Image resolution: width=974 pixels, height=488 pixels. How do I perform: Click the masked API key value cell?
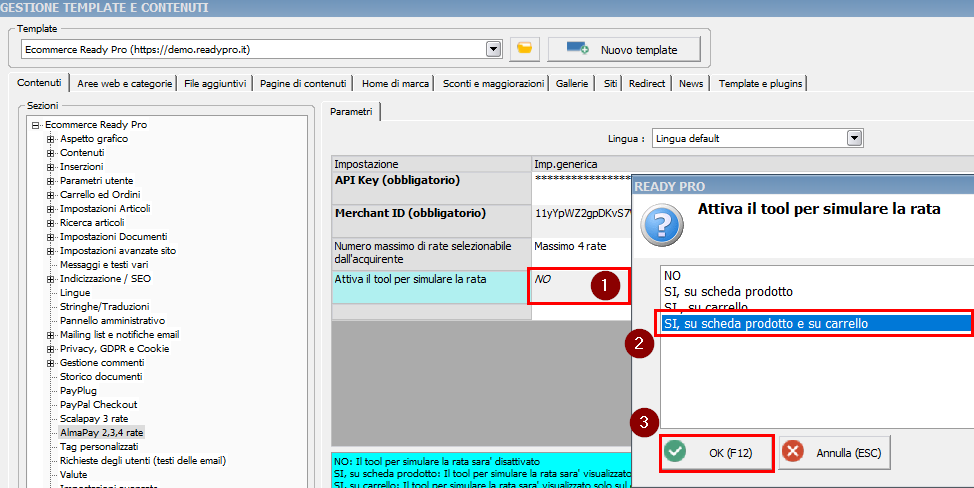click(x=581, y=188)
